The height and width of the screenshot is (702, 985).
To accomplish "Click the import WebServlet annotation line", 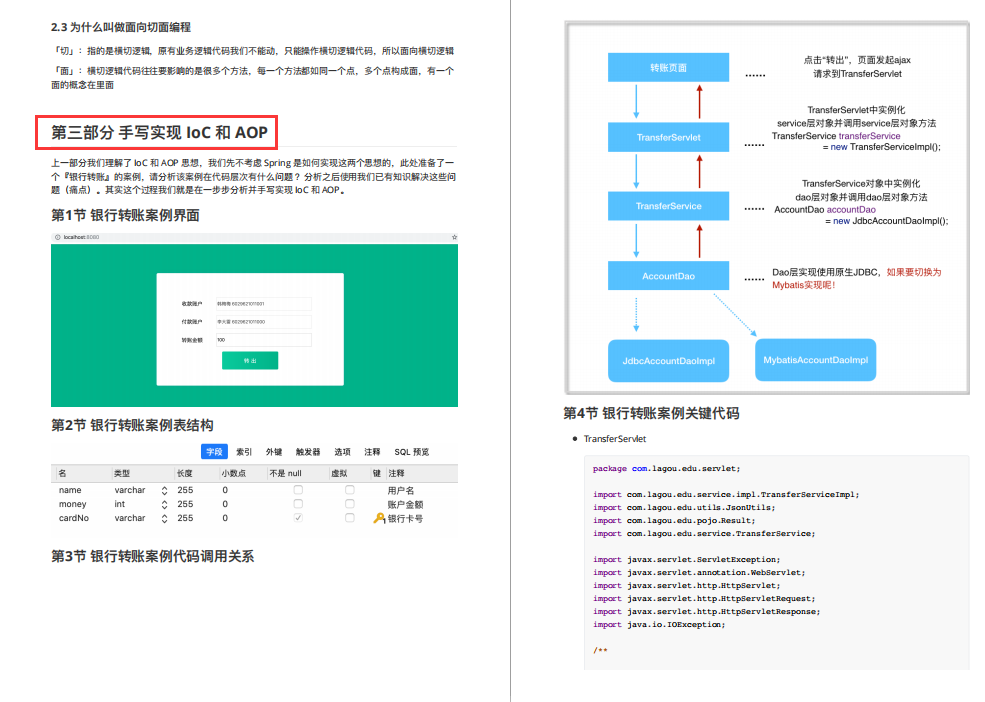I will pos(699,573).
